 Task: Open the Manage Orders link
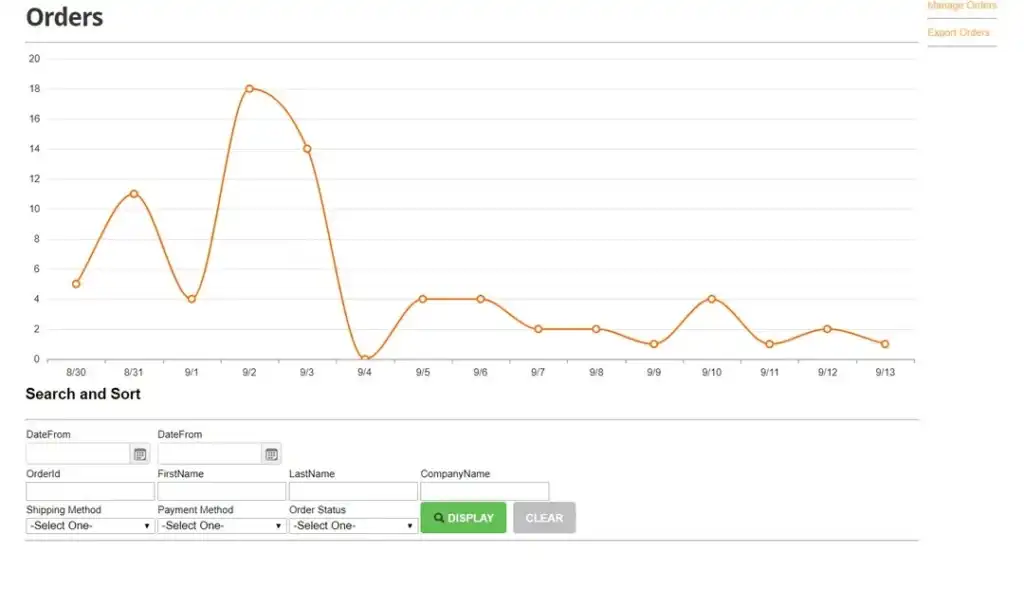tap(962, 5)
